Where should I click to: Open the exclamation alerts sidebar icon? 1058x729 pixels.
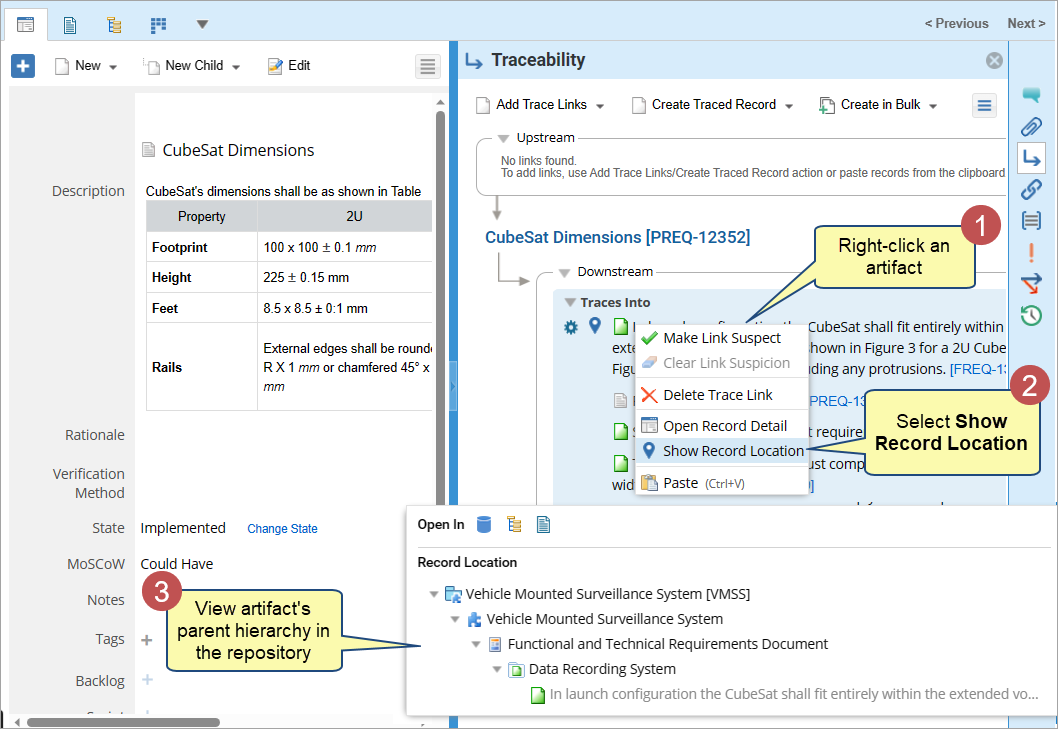pos(1031,252)
